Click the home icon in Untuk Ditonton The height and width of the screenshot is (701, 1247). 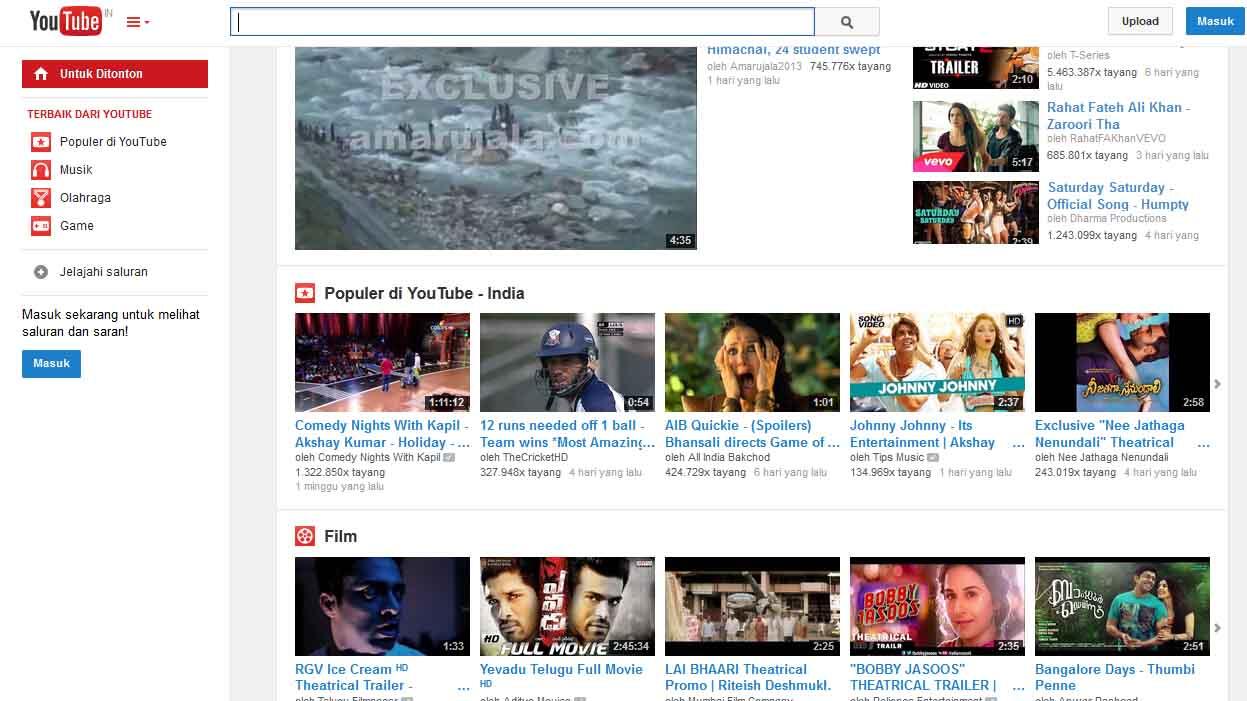(41, 74)
